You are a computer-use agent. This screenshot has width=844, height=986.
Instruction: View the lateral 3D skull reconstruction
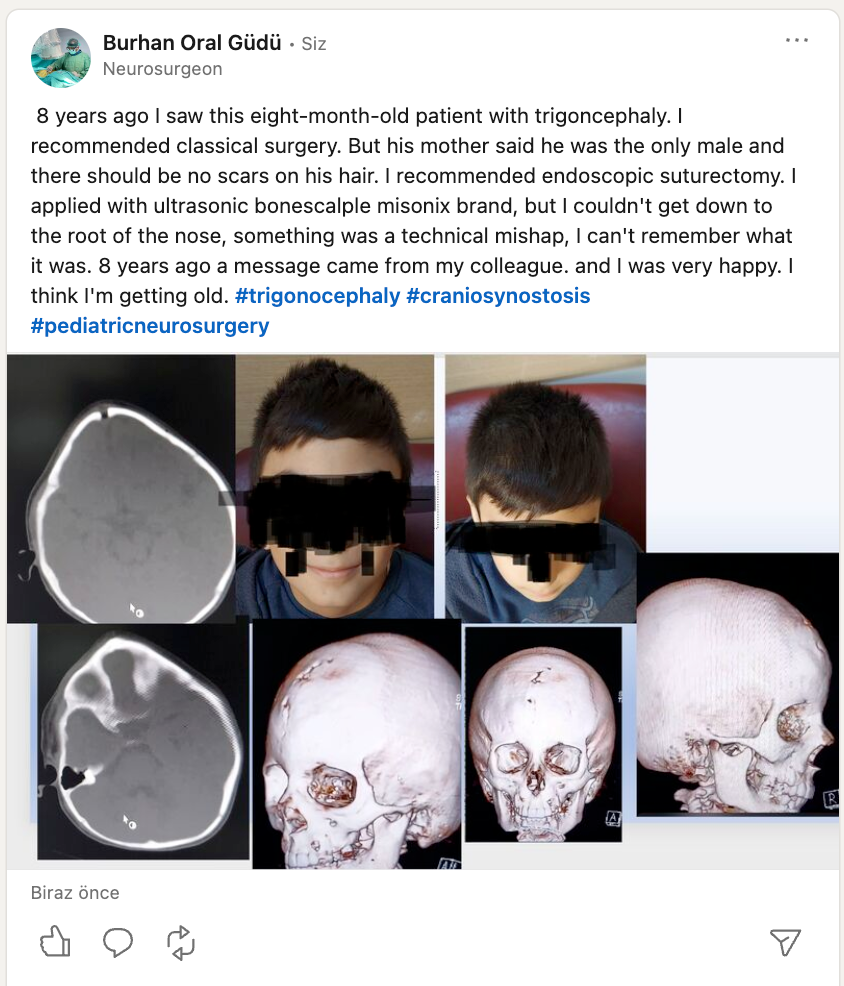click(x=738, y=684)
